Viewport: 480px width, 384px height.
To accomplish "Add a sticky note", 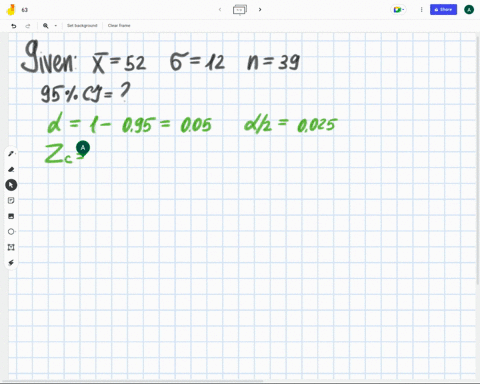I will 11,200.
